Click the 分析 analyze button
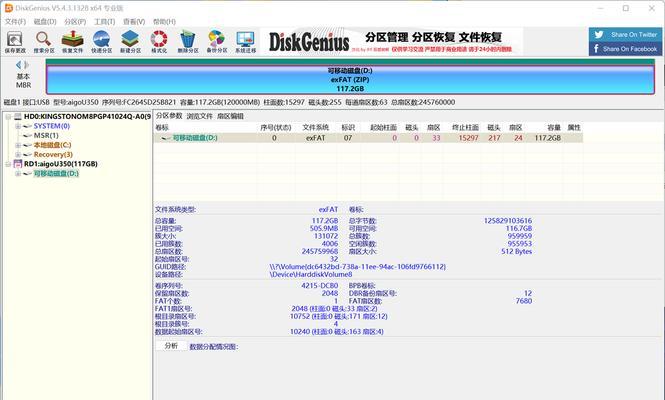Image resolution: width=665 pixels, height=400 pixels. pos(171,346)
